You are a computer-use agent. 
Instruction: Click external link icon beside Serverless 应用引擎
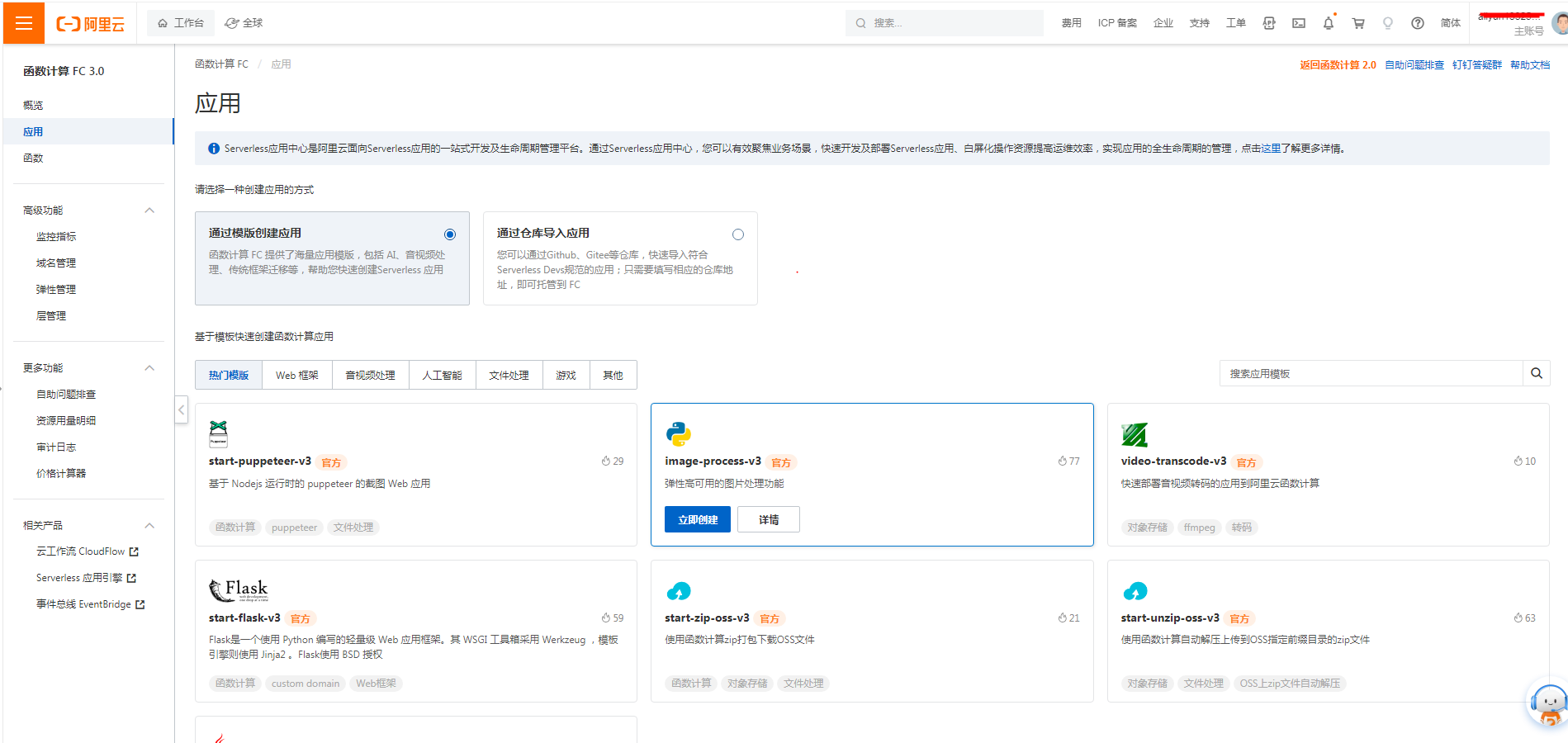tap(131, 578)
